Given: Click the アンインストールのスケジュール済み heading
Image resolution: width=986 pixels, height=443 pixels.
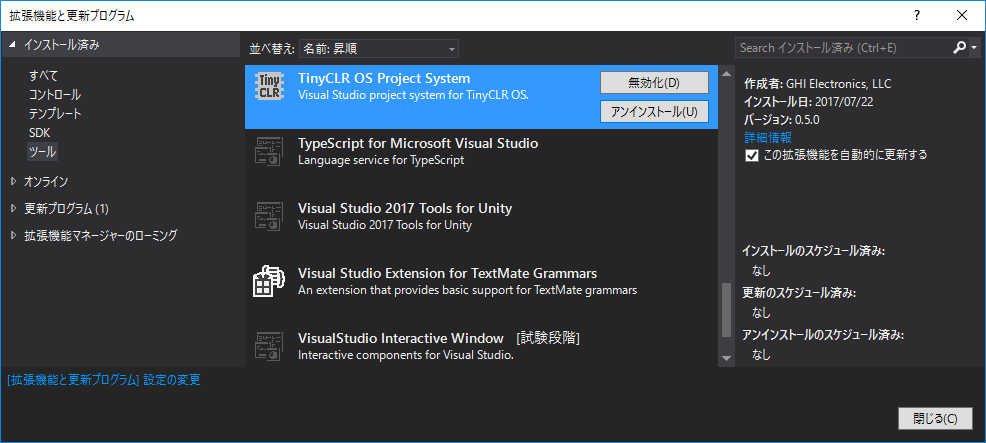Looking at the screenshot, I should click(x=823, y=335).
